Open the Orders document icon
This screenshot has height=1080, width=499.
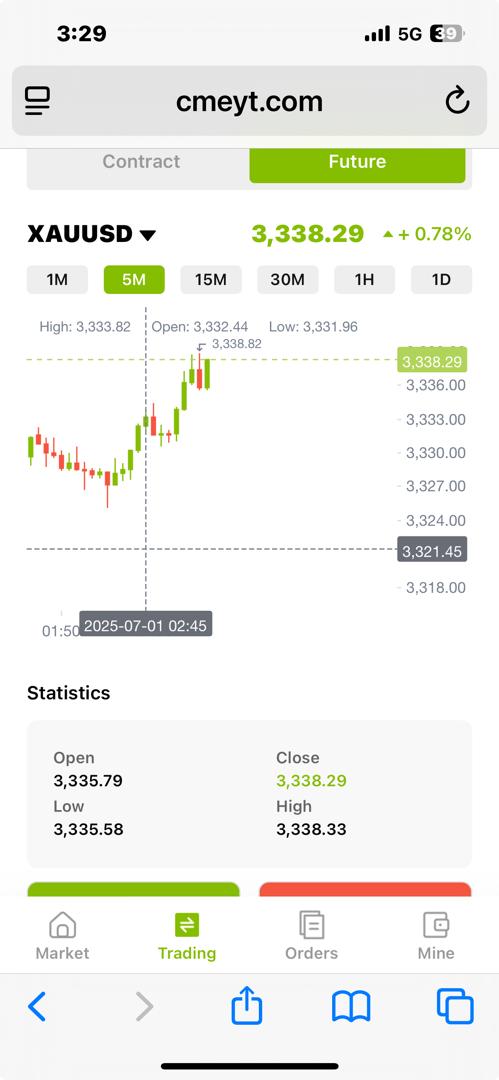[x=312, y=925]
